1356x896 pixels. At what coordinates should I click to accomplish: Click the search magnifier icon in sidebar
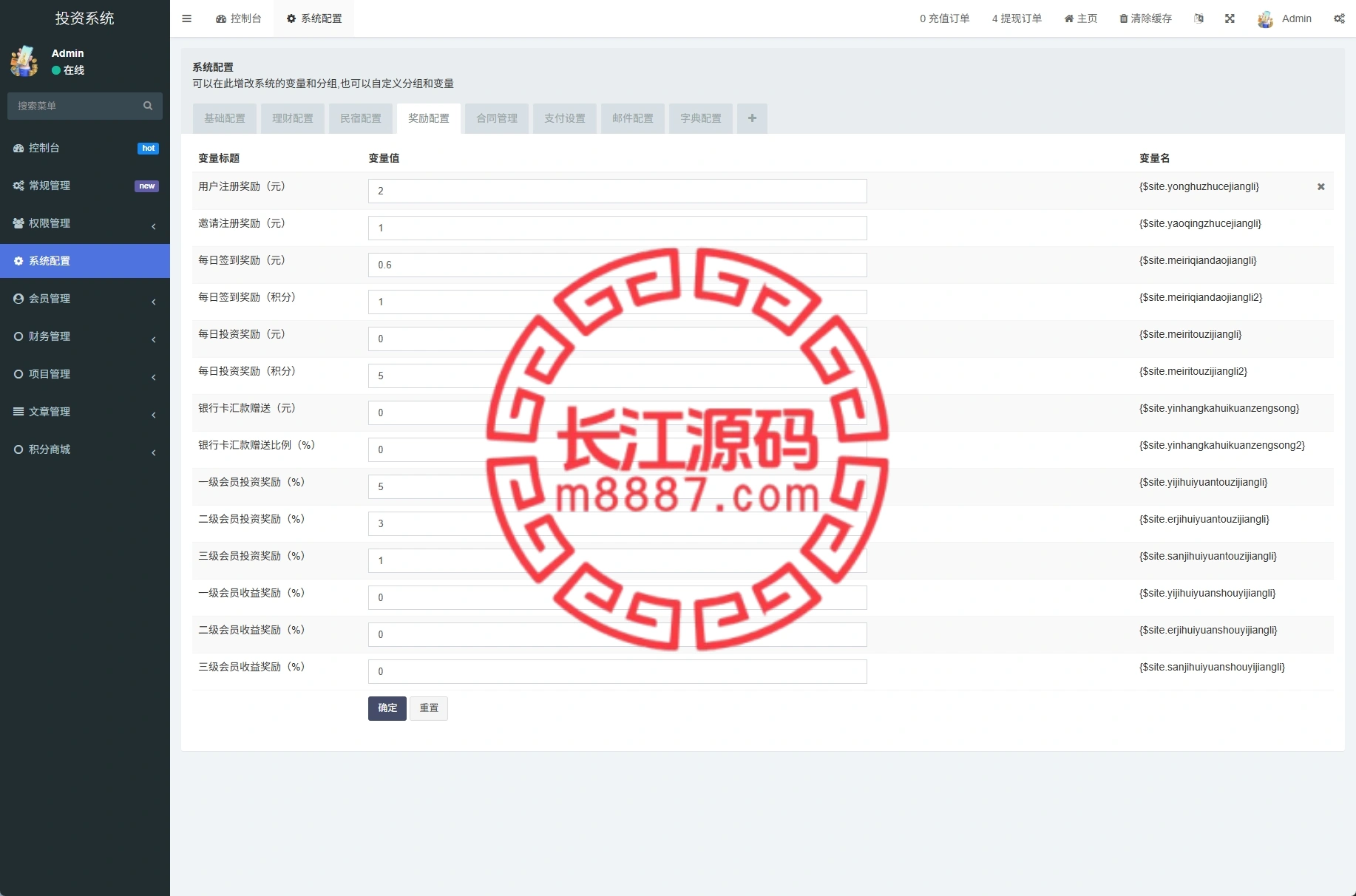(148, 106)
